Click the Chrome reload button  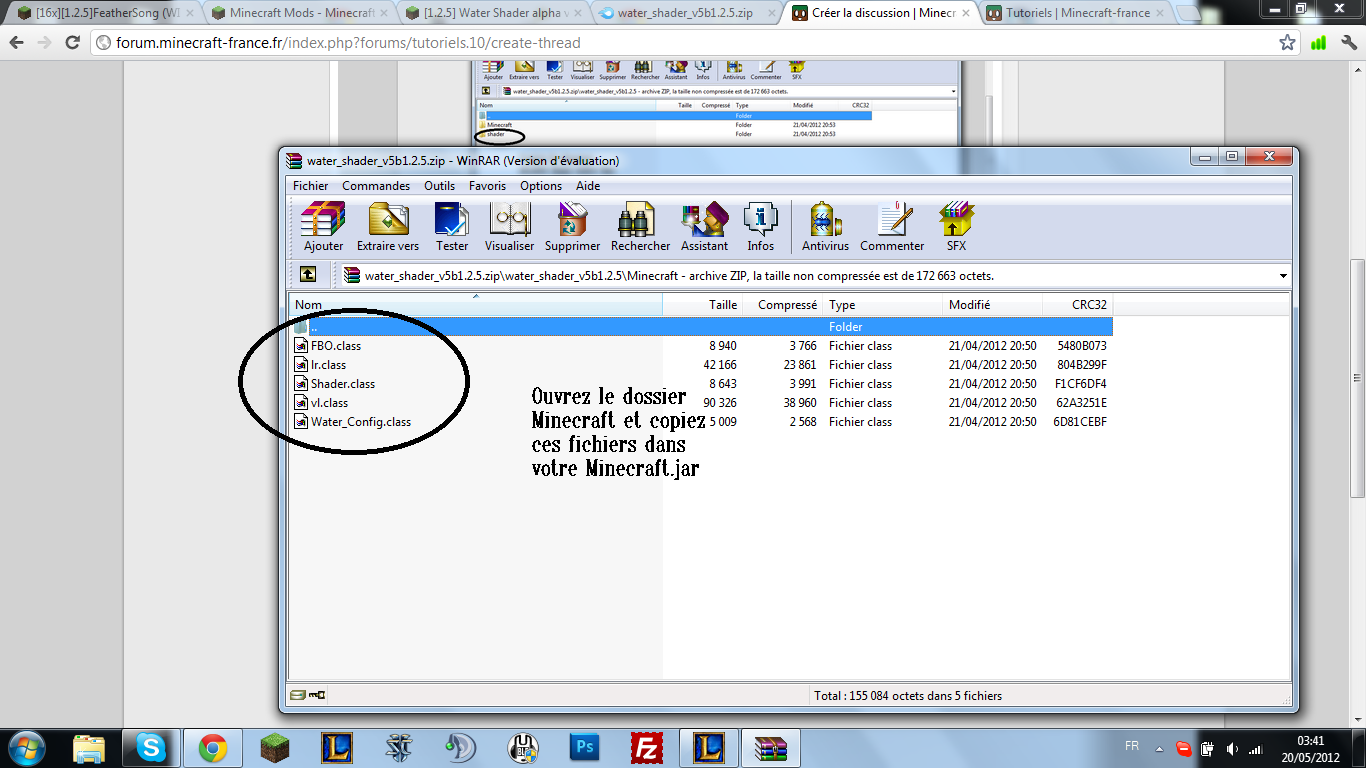(72, 44)
